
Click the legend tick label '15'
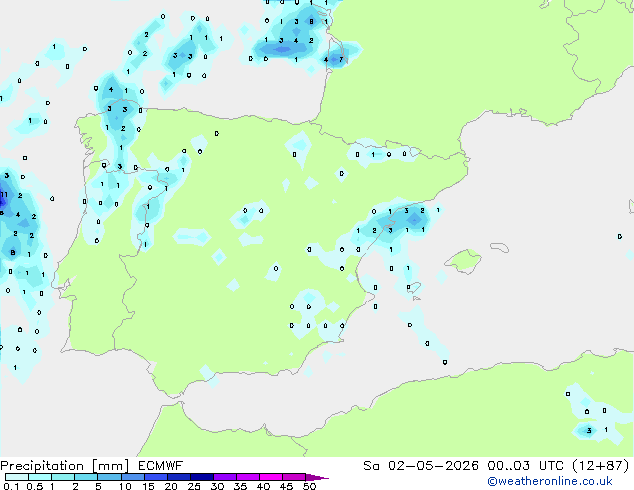coord(148,486)
